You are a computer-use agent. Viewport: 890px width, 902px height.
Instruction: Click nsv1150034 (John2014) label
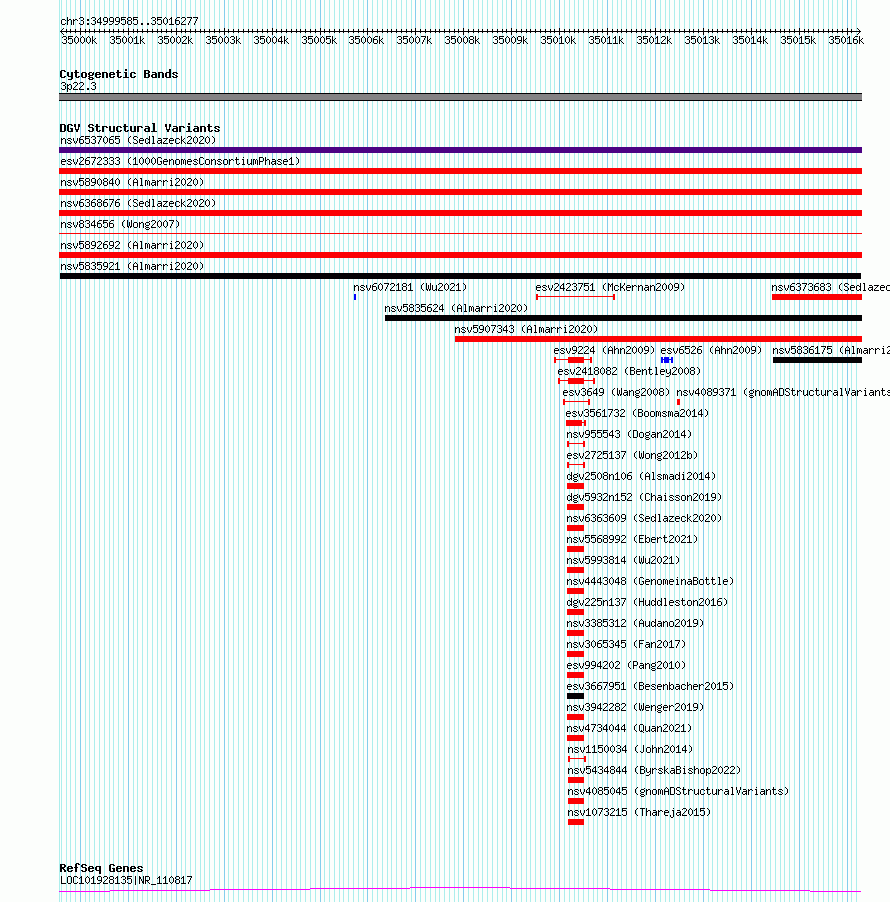tap(630, 750)
